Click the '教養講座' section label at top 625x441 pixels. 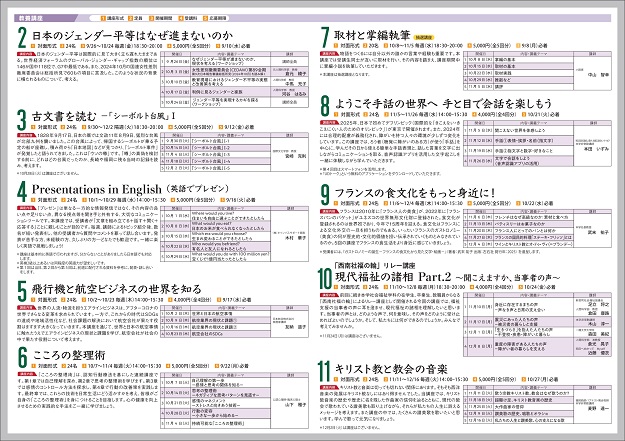coord(31,18)
